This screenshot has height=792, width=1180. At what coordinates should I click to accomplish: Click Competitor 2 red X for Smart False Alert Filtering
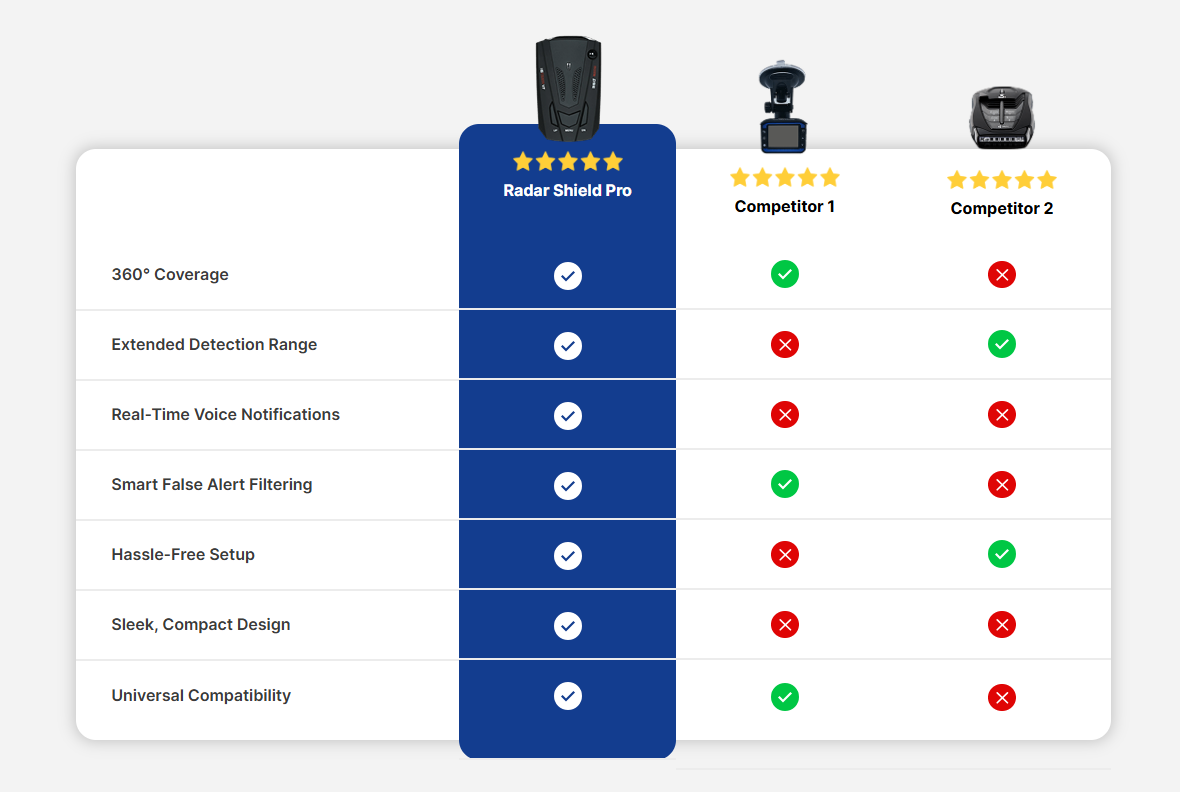[x=1002, y=485]
